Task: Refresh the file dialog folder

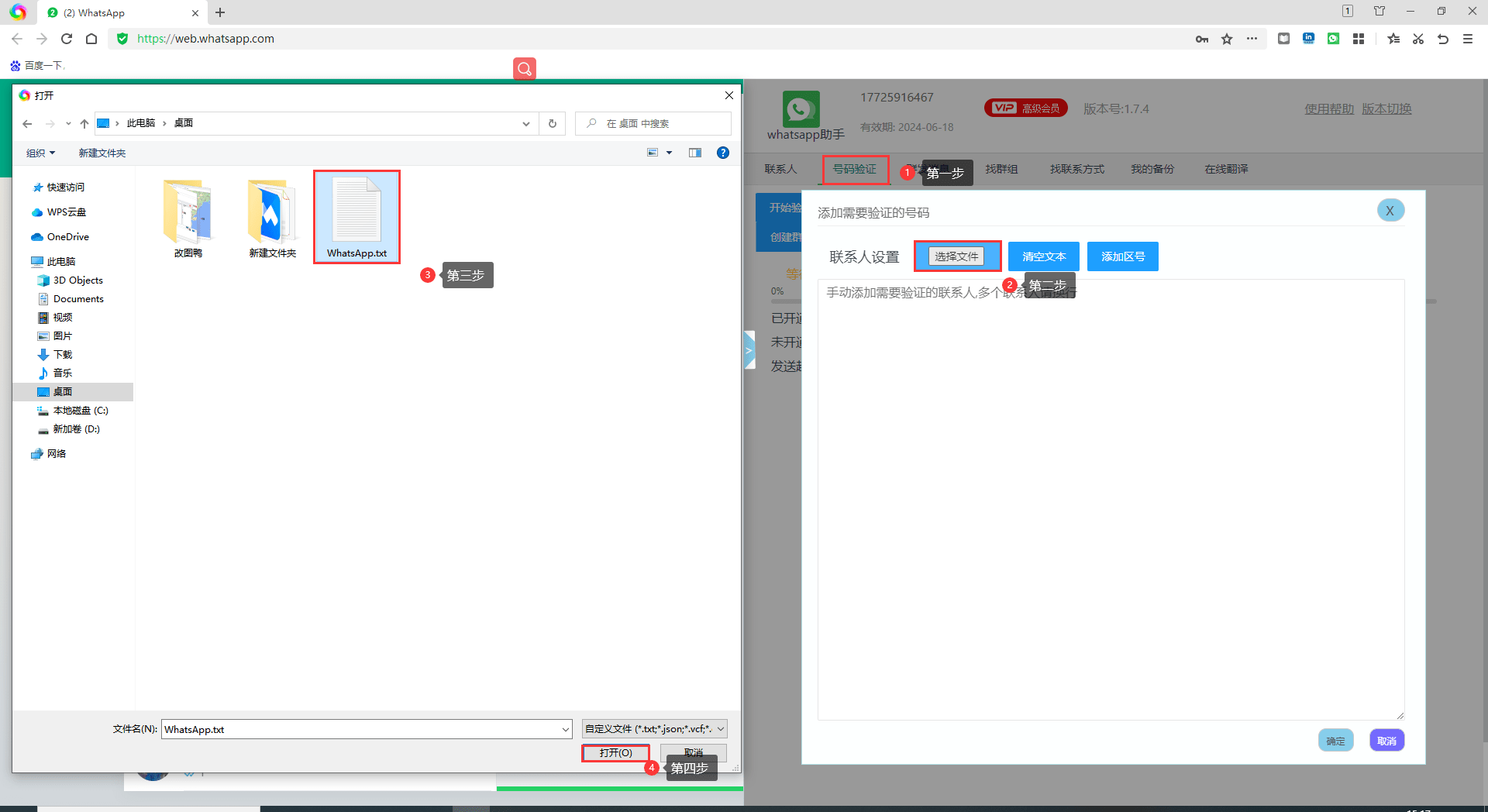Action: point(553,123)
